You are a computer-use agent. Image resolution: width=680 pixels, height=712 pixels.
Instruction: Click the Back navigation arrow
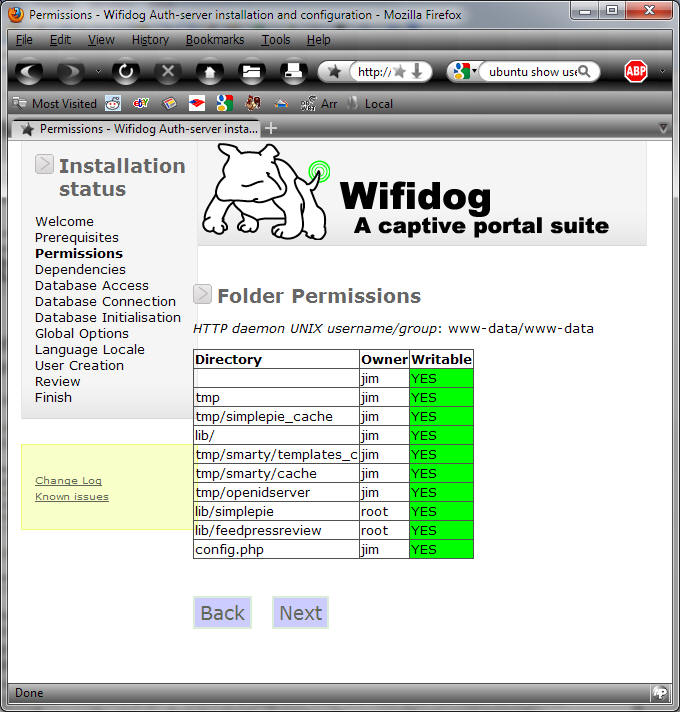[29, 72]
